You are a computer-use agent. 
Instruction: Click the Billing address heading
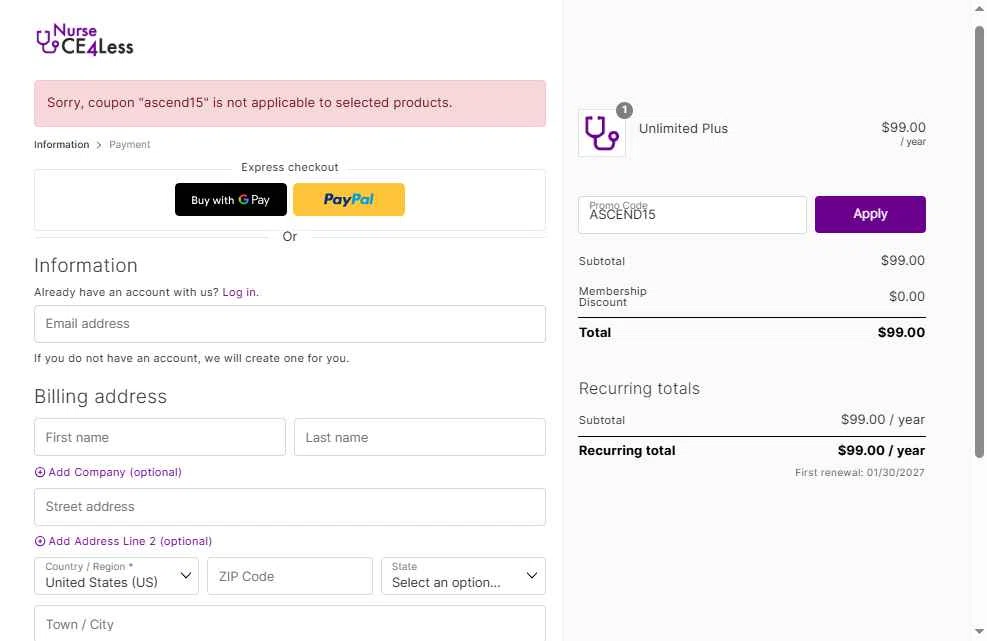(x=101, y=397)
